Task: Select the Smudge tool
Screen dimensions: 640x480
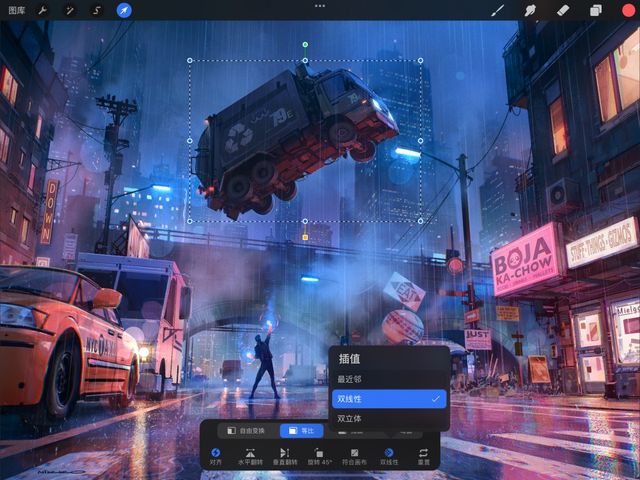Action: [530, 10]
